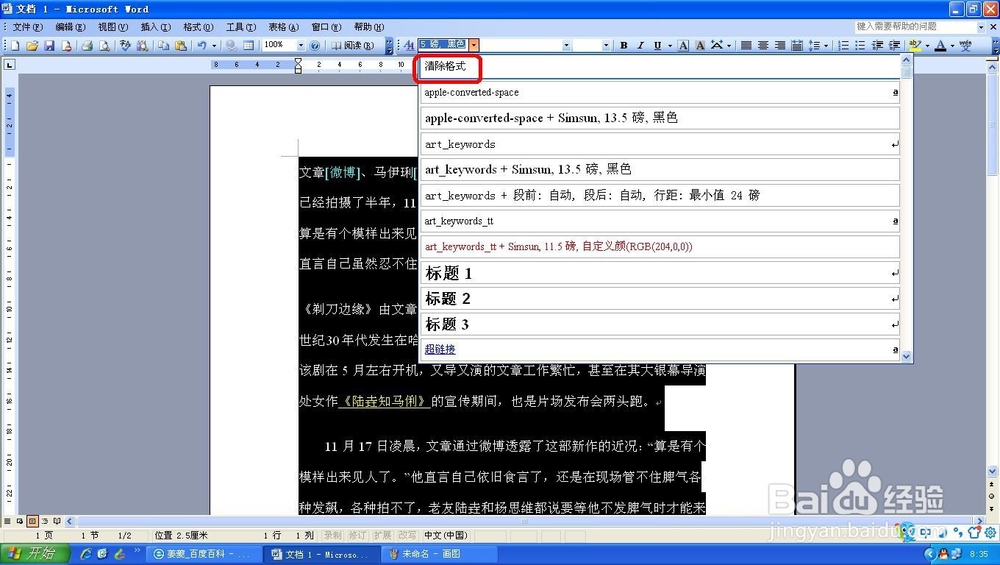The width and height of the screenshot is (1000, 565).
Task: Open print preview magnifier icon
Action: 104,46
